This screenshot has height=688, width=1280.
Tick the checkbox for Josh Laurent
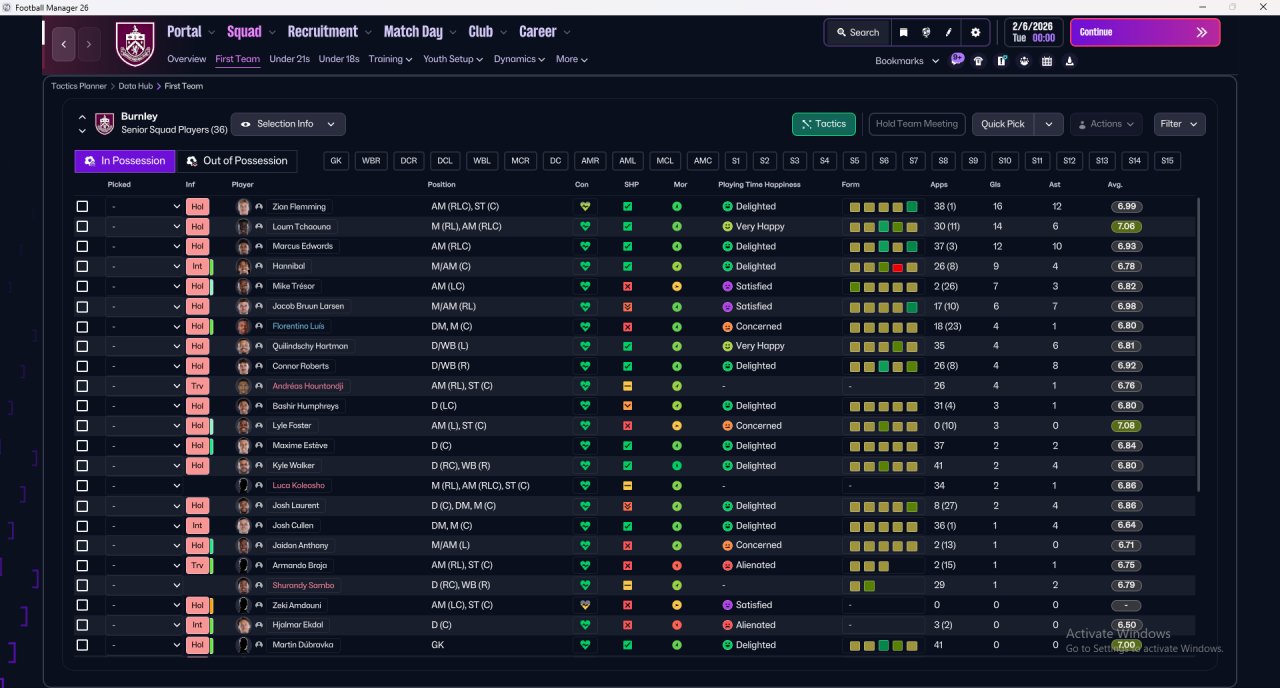tap(82, 505)
